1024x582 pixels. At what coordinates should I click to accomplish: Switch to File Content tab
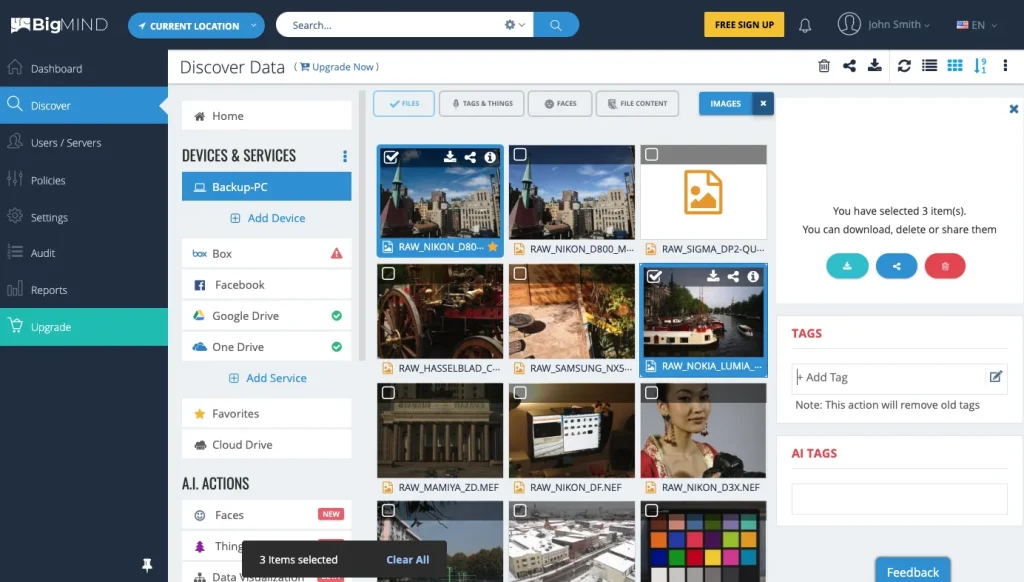click(637, 103)
